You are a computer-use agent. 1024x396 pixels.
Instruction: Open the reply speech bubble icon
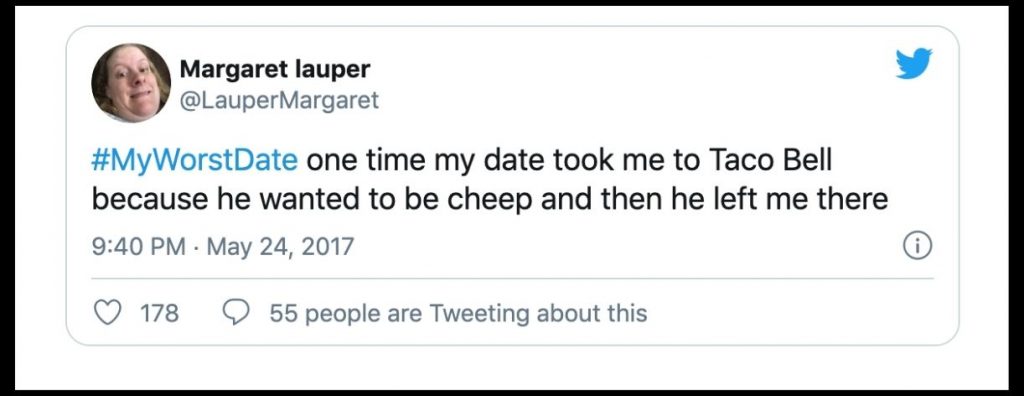pos(235,313)
